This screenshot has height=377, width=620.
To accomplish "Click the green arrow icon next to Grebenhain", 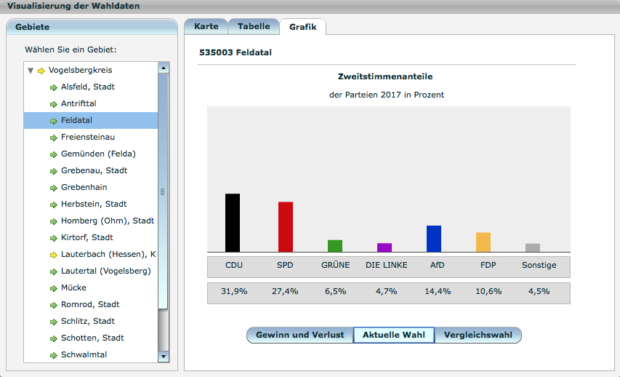I will 53,188.
